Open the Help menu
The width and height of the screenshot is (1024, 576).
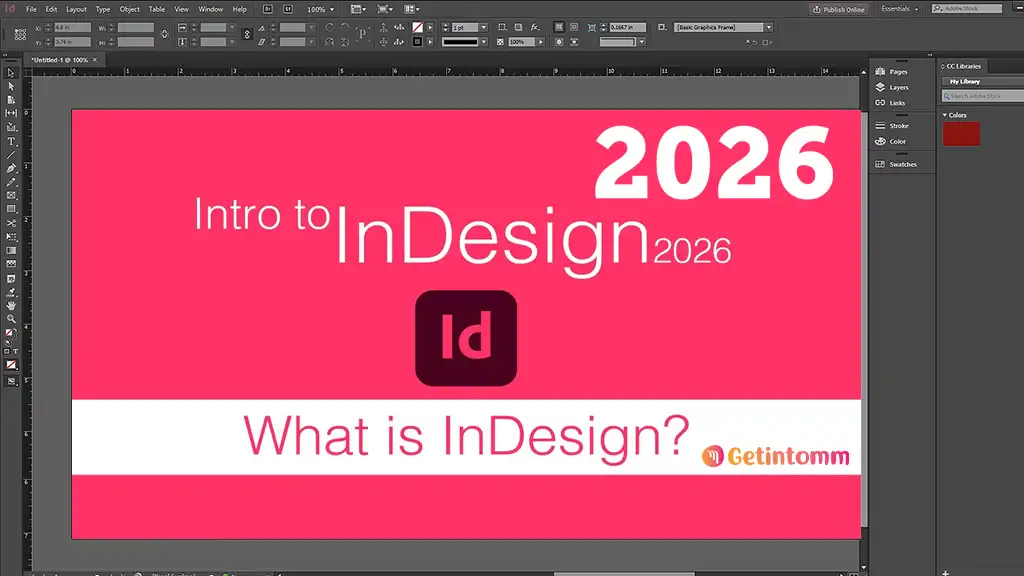(x=240, y=9)
